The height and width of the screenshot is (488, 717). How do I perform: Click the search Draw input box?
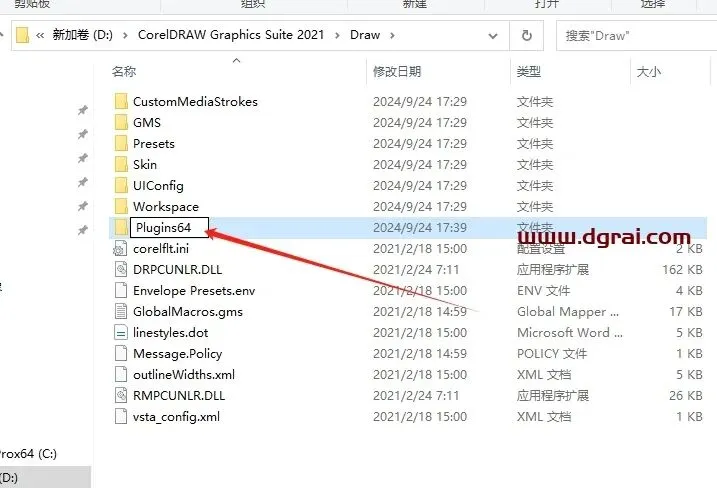pyautogui.click(x=637, y=36)
